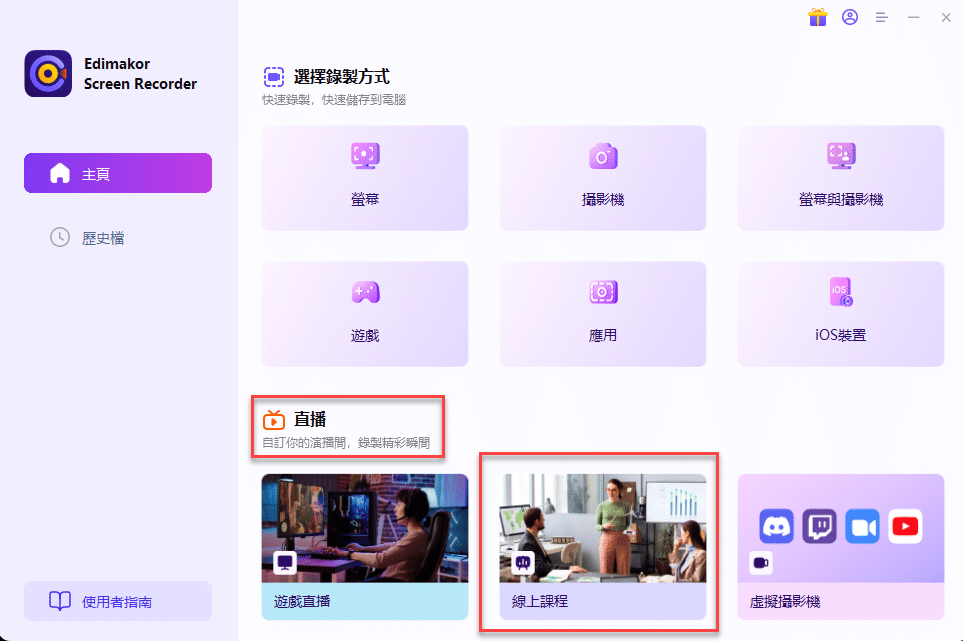Click the Twitch icon
This screenshot has width=963, height=641.
[x=819, y=526]
